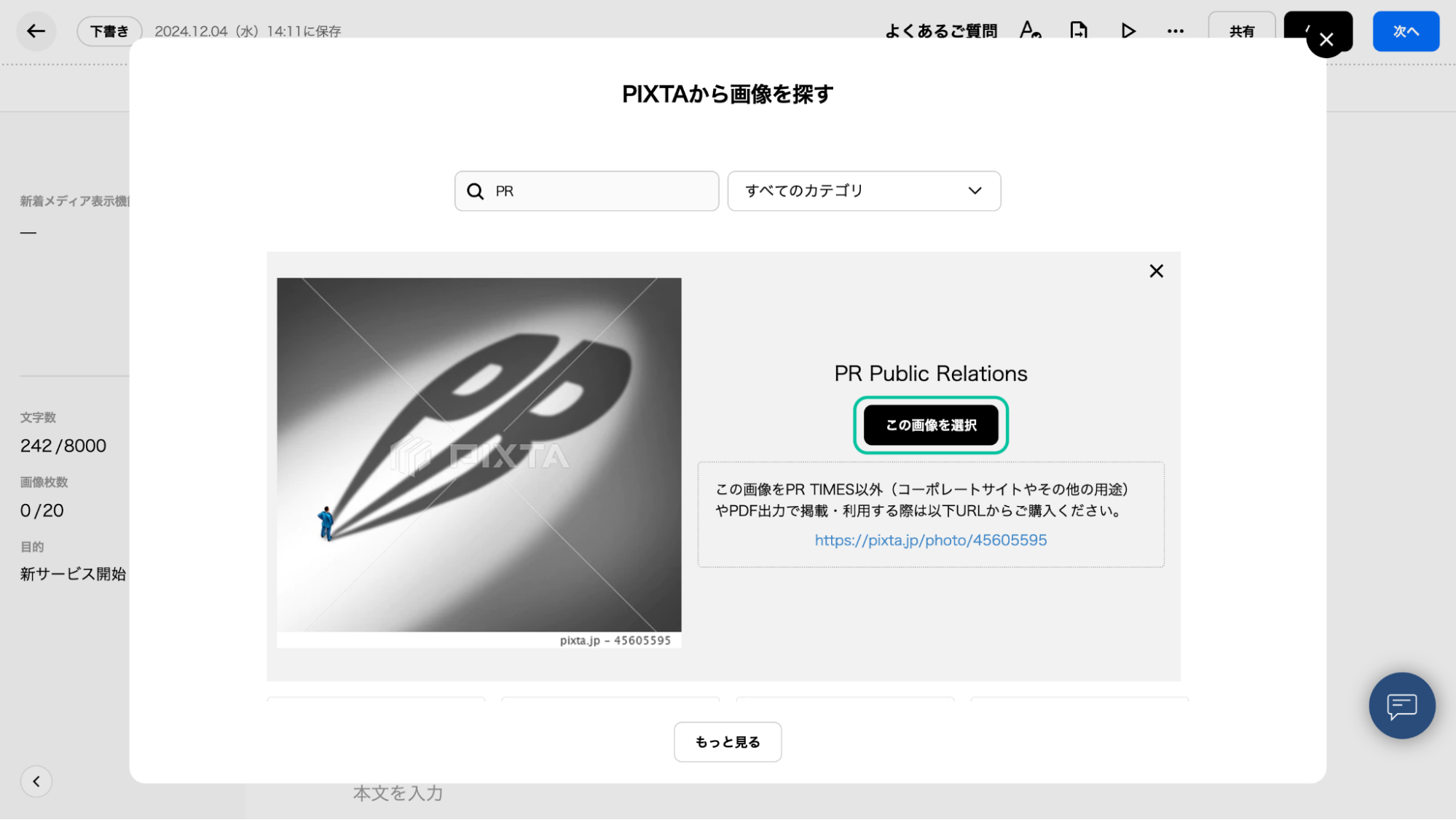Image resolution: width=1456 pixels, height=820 pixels.
Task: Open the pixta.jp/photo/45605595 link
Action: click(930, 540)
